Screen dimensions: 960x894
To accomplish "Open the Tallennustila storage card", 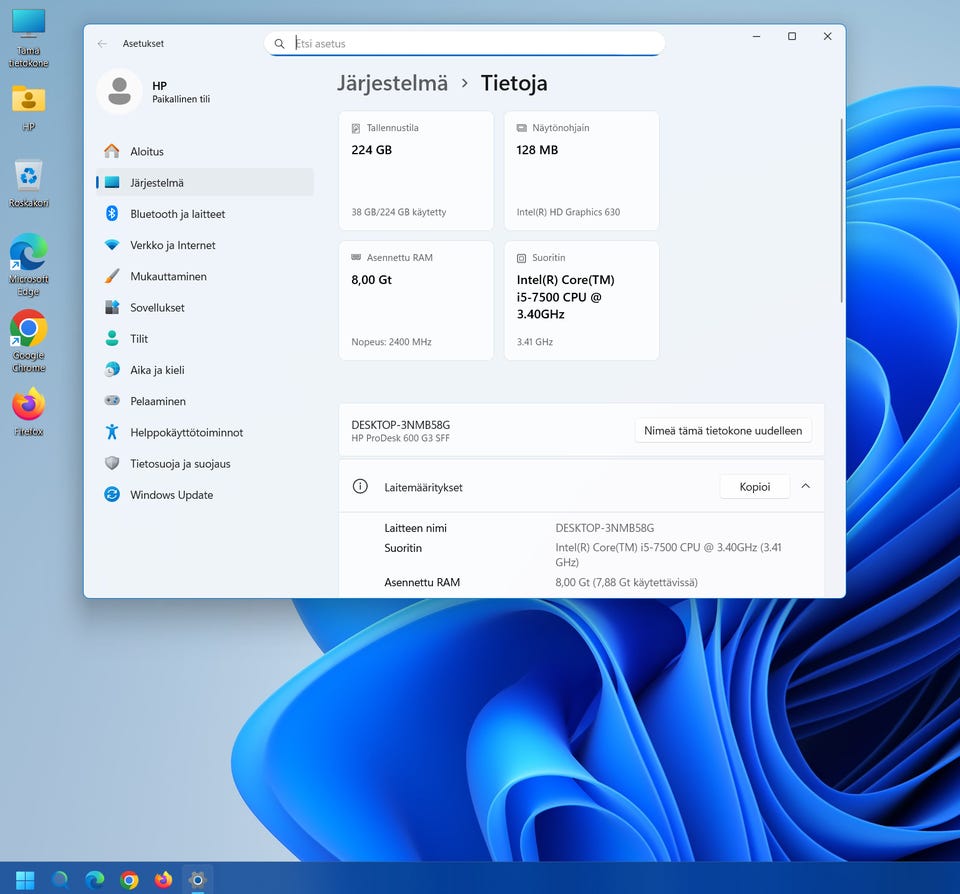I will tap(416, 171).
